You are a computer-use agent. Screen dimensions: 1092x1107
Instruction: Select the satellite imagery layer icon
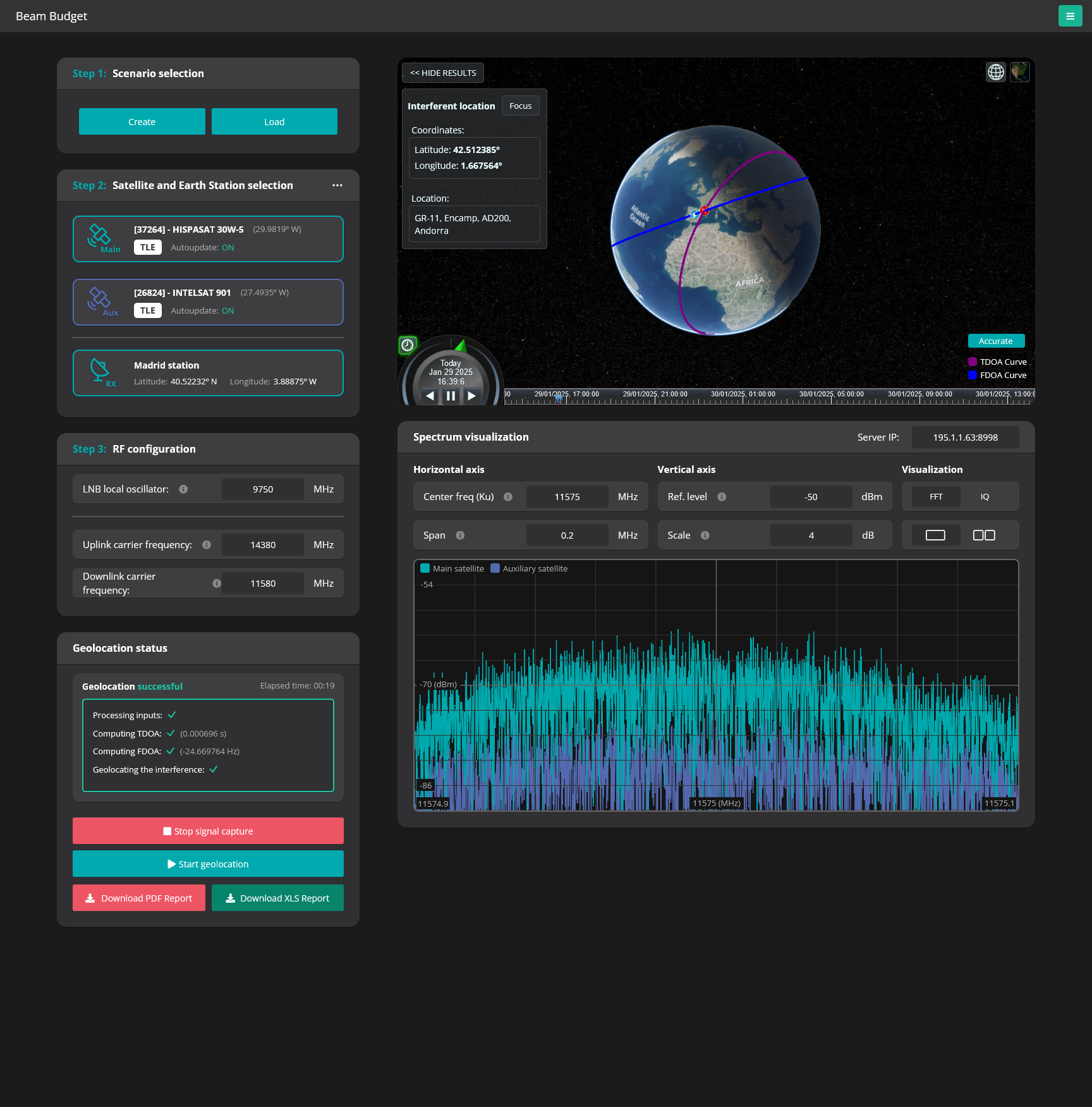click(1019, 72)
